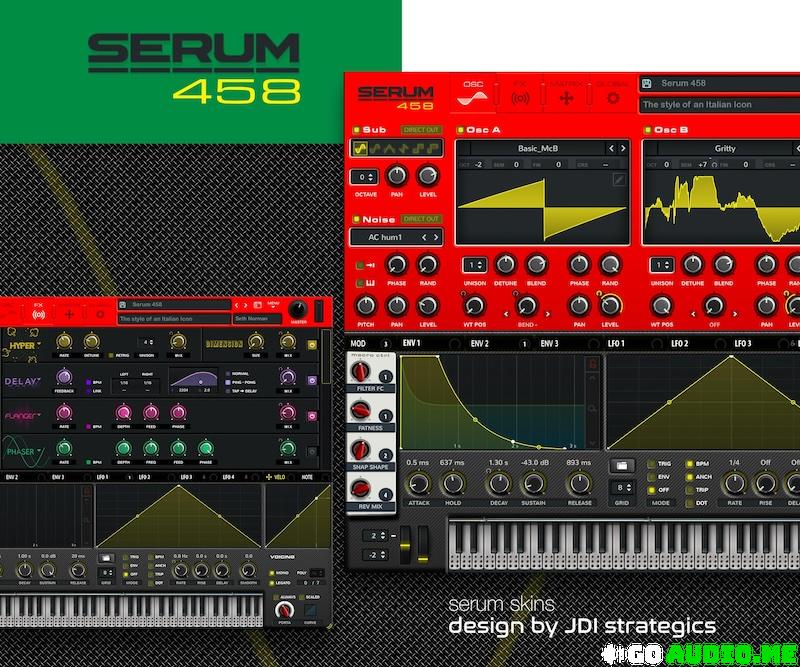Click Sub DIRECT OUT button

(x=421, y=130)
